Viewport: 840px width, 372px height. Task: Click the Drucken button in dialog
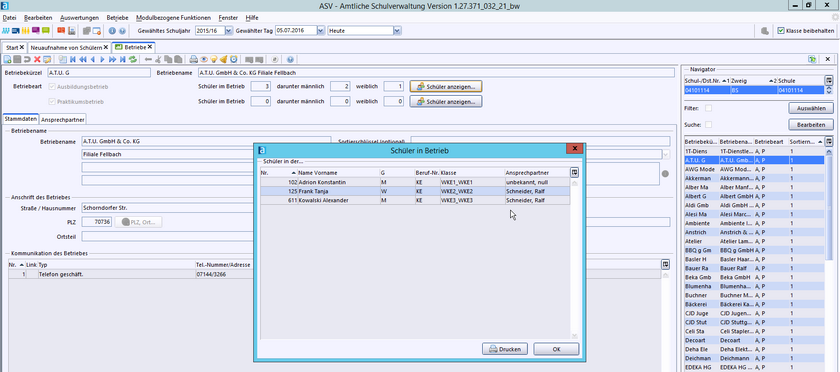pos(505,349)
